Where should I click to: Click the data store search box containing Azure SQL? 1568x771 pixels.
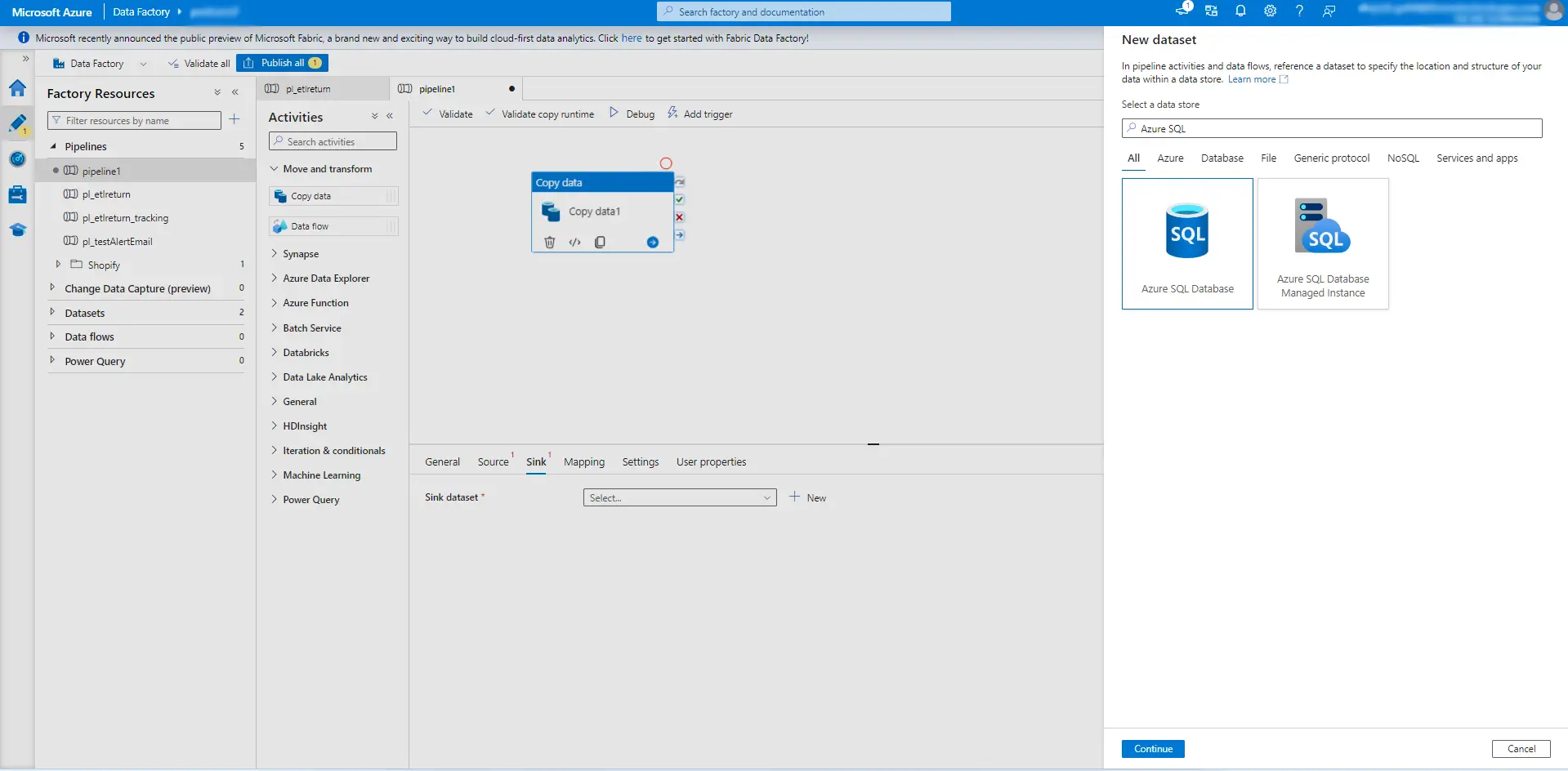[1332, 128]
